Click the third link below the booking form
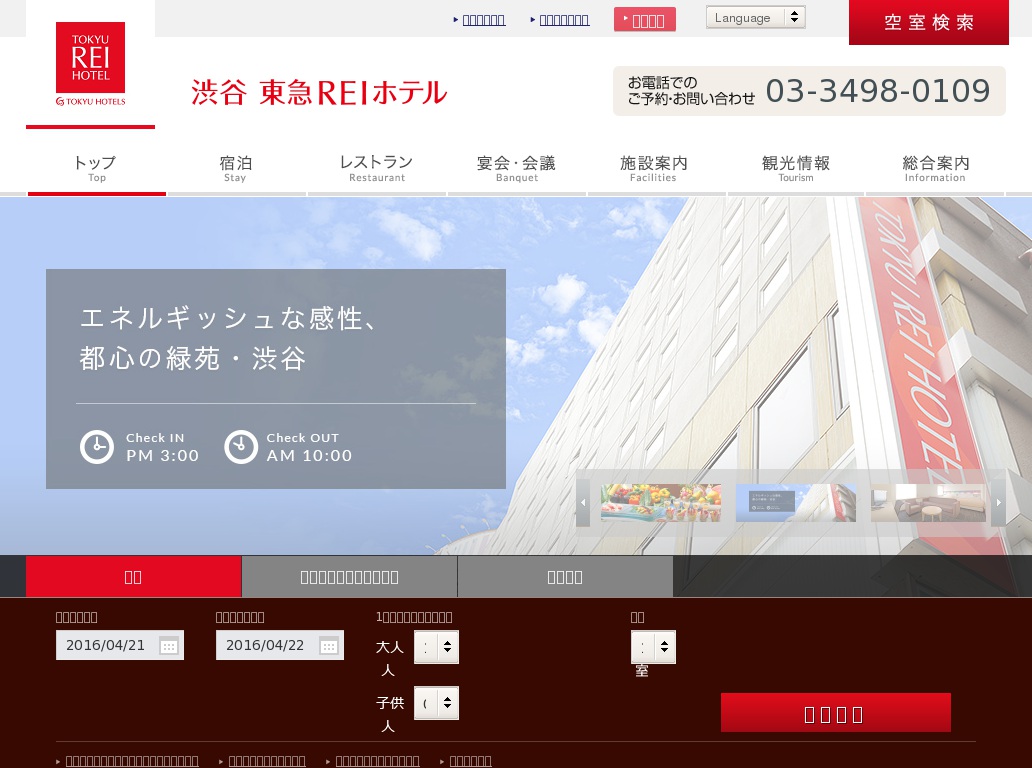The width and height of the screenshot is (1032, 768). pos(377,761)
